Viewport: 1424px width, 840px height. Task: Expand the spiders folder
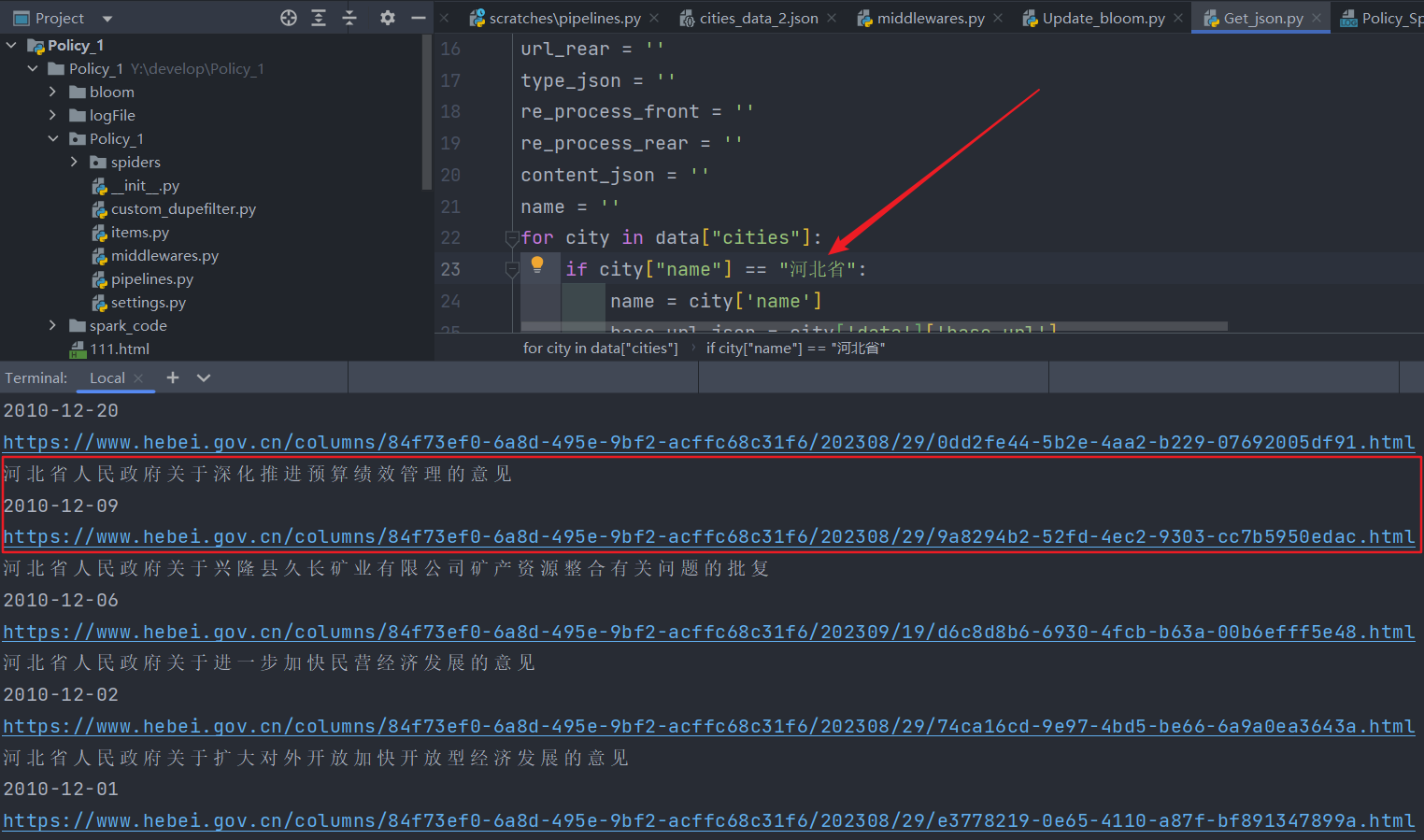tap(74, 162)
